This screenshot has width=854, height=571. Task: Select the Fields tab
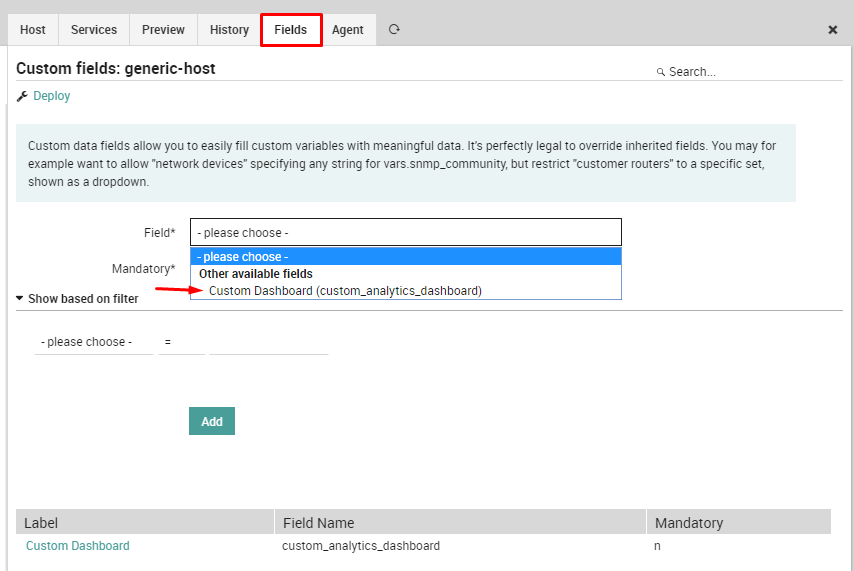click(291, 30)
